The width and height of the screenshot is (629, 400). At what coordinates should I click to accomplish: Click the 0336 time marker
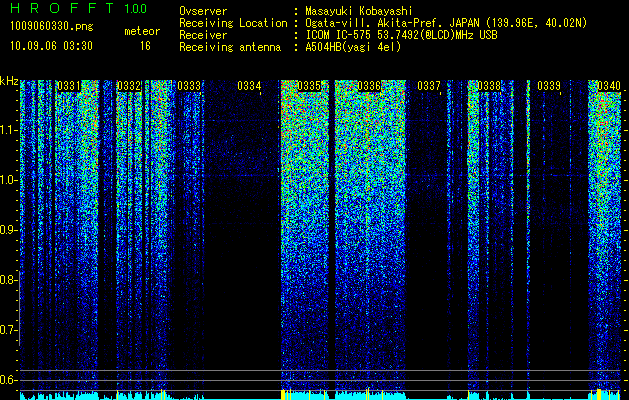[x=369, y=86]
